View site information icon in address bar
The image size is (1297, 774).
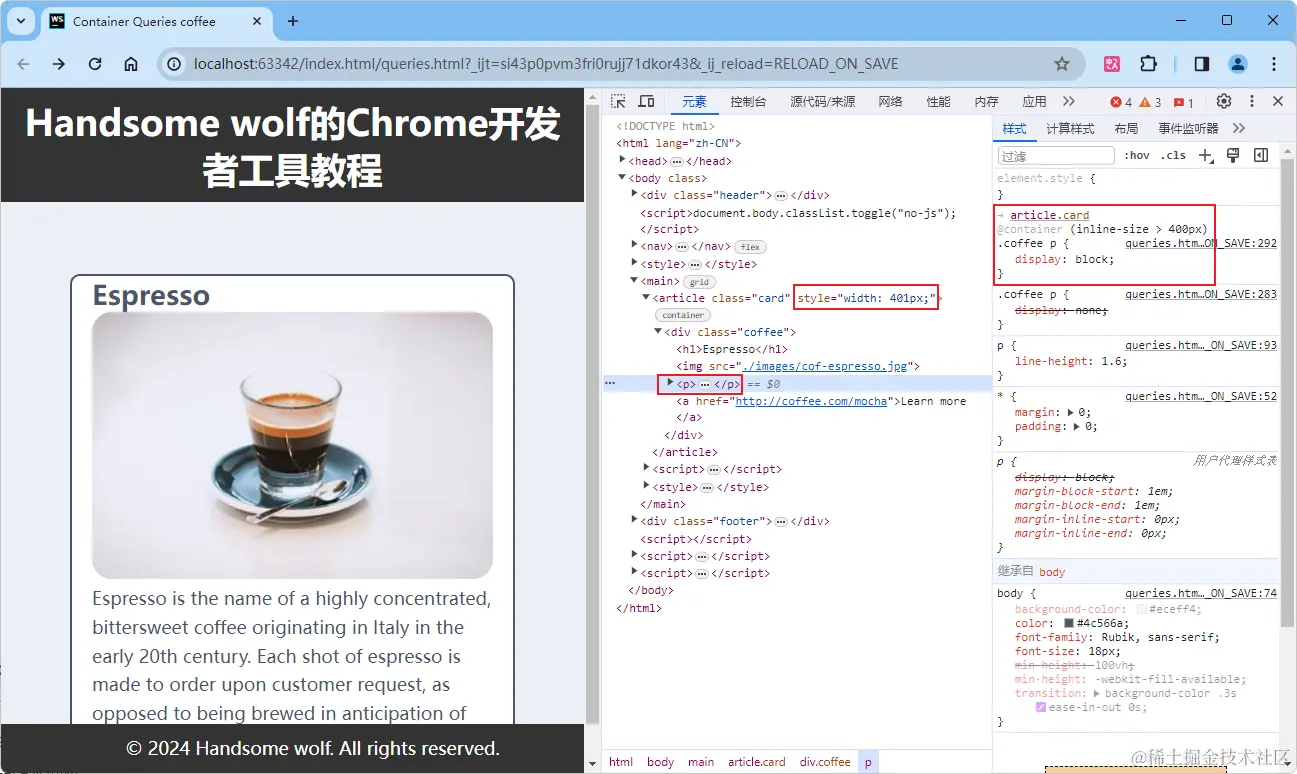pos(174,64)
